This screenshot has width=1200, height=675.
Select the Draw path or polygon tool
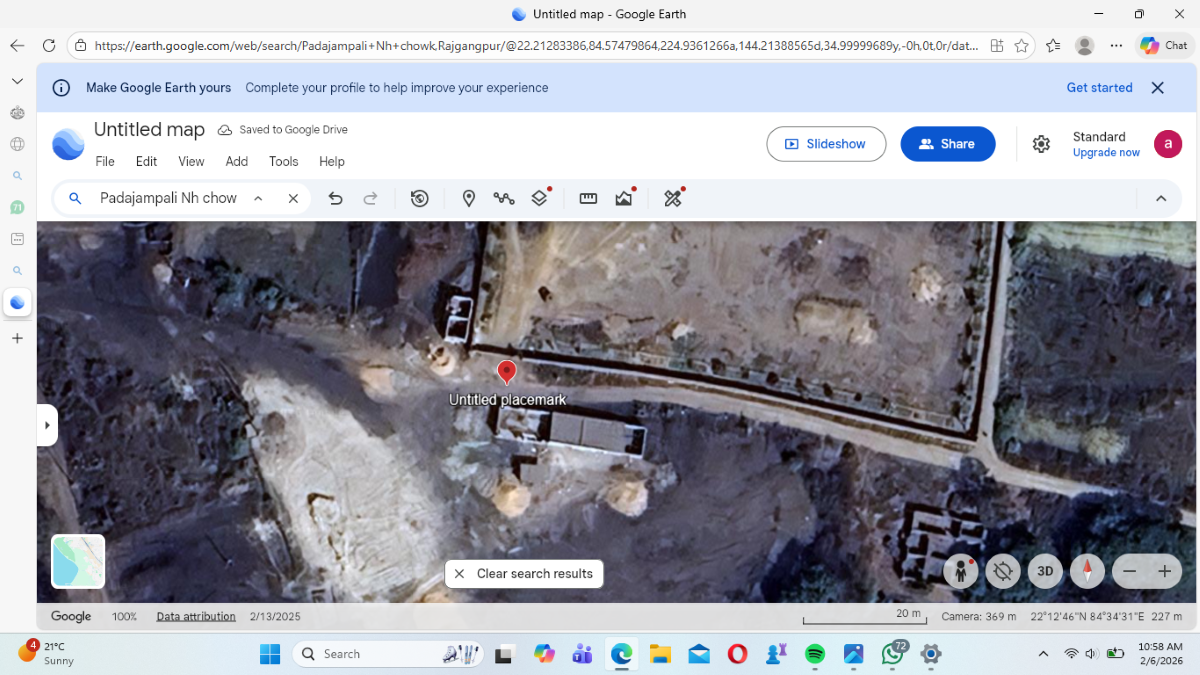pos(504,198)
